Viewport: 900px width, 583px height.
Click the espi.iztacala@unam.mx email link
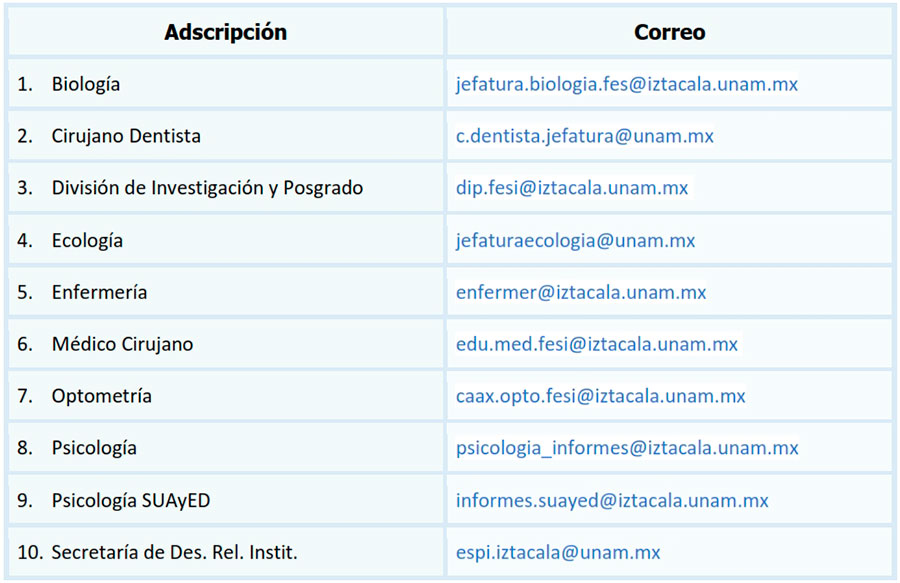point(558,552)
